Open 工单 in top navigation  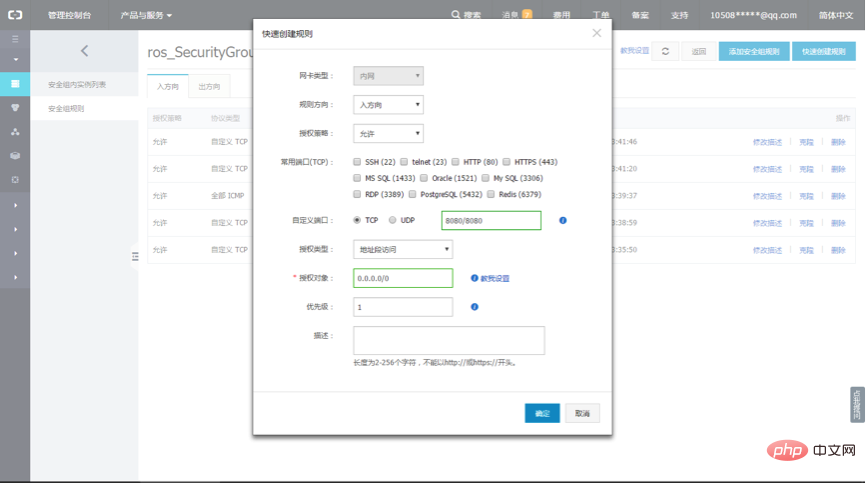coord(601,15)
